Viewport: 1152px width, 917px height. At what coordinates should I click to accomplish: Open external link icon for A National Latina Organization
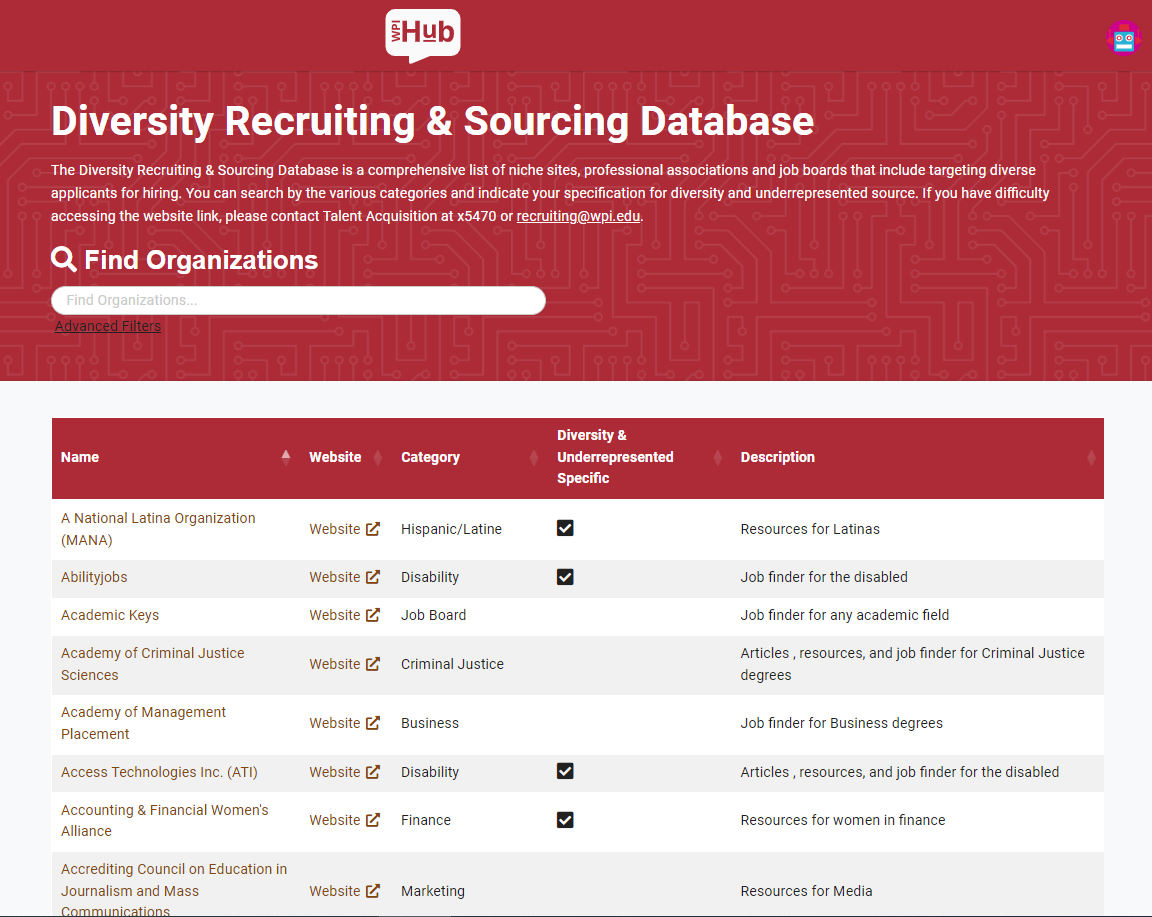point(373,529)
